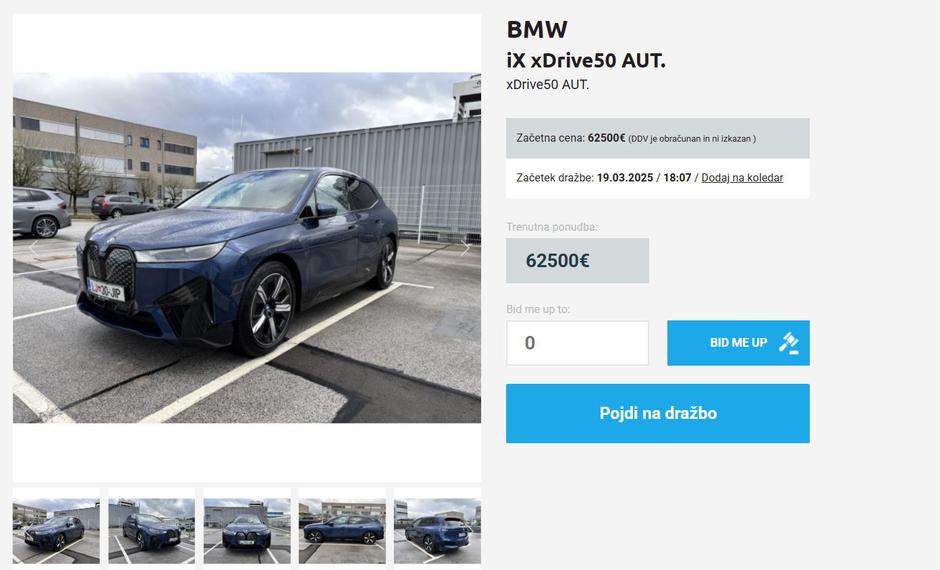Go to previous car photo with left chevron

(x=34, y=248)
